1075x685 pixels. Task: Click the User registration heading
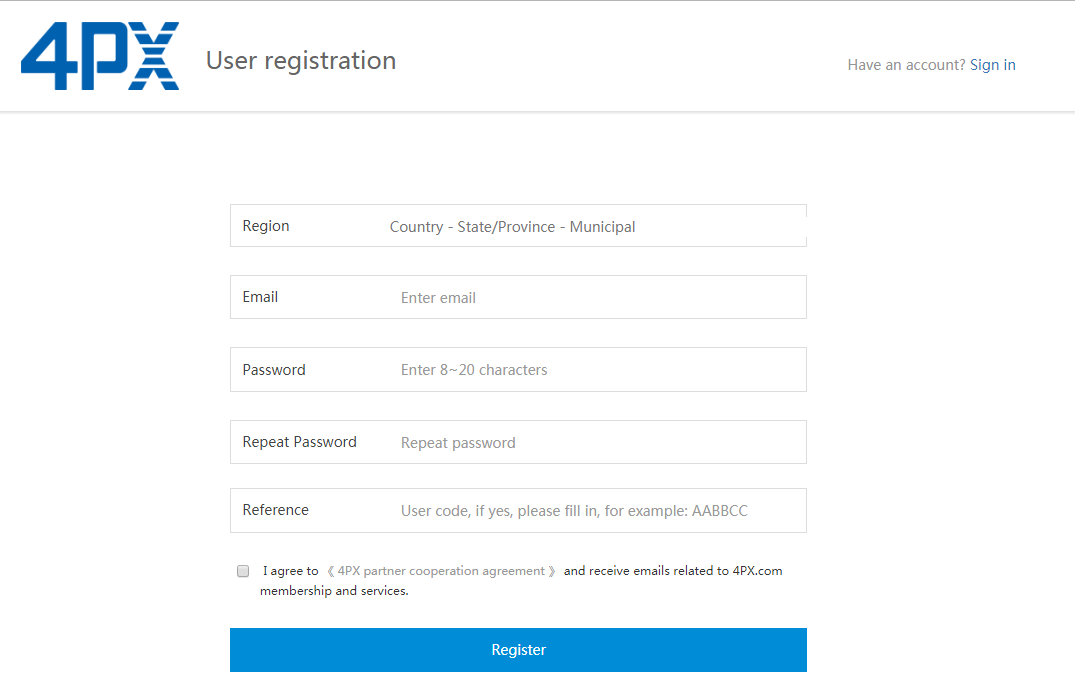tap(301, 60)
